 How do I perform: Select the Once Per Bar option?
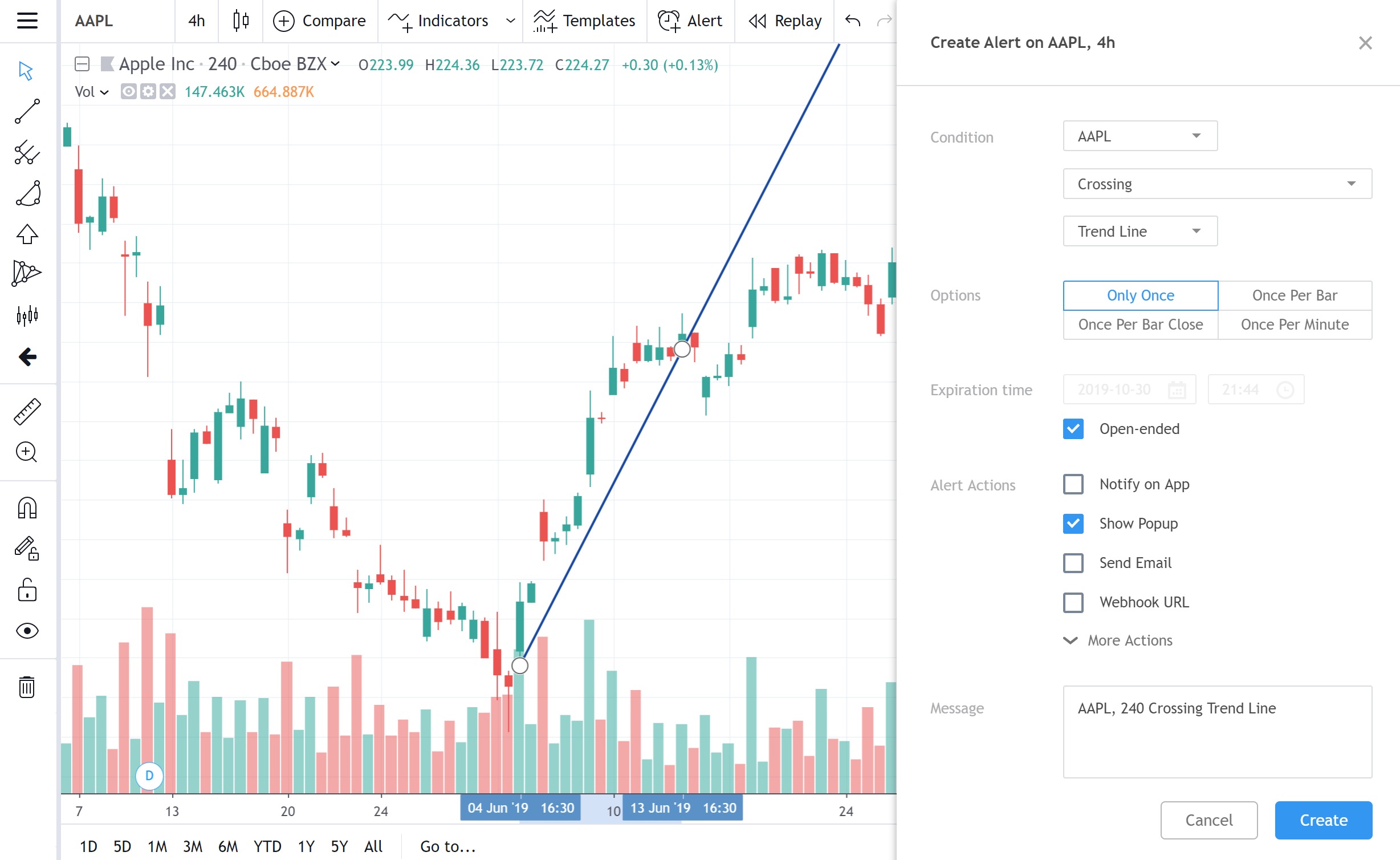1295,295
